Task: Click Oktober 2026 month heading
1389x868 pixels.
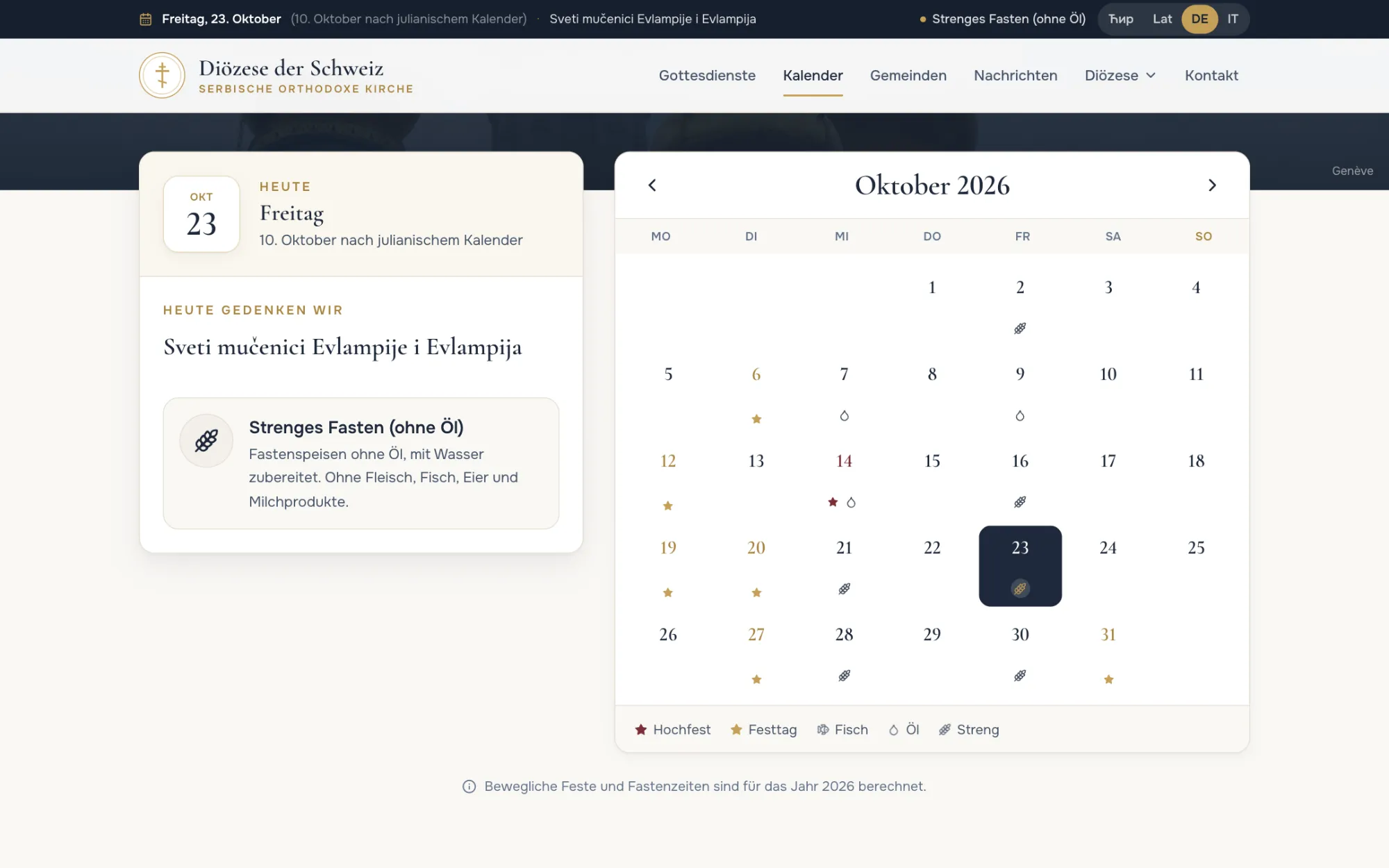Action: [x=932, y=185]
